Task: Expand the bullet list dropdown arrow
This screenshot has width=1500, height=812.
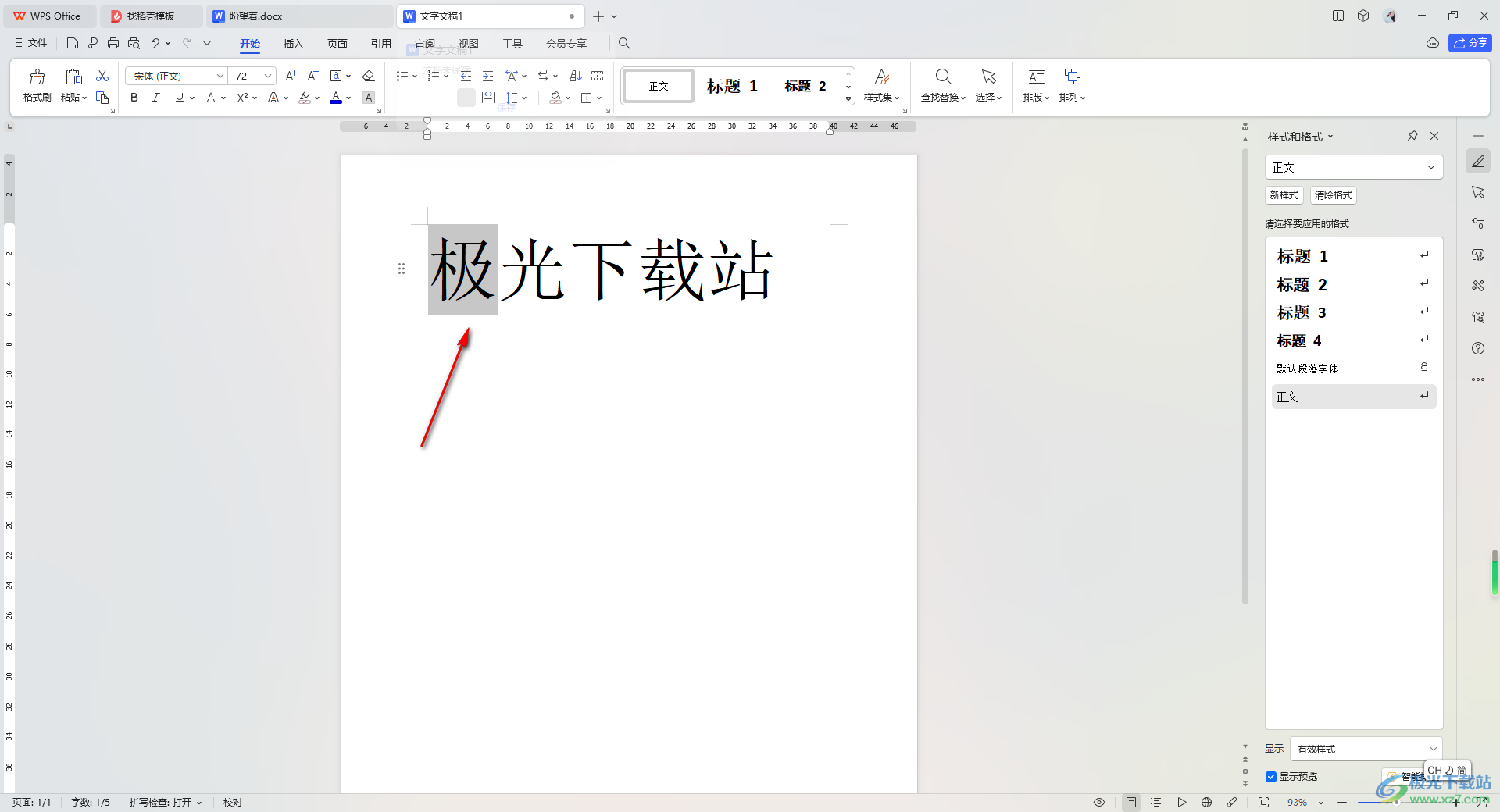Action: tap(415, 77)
